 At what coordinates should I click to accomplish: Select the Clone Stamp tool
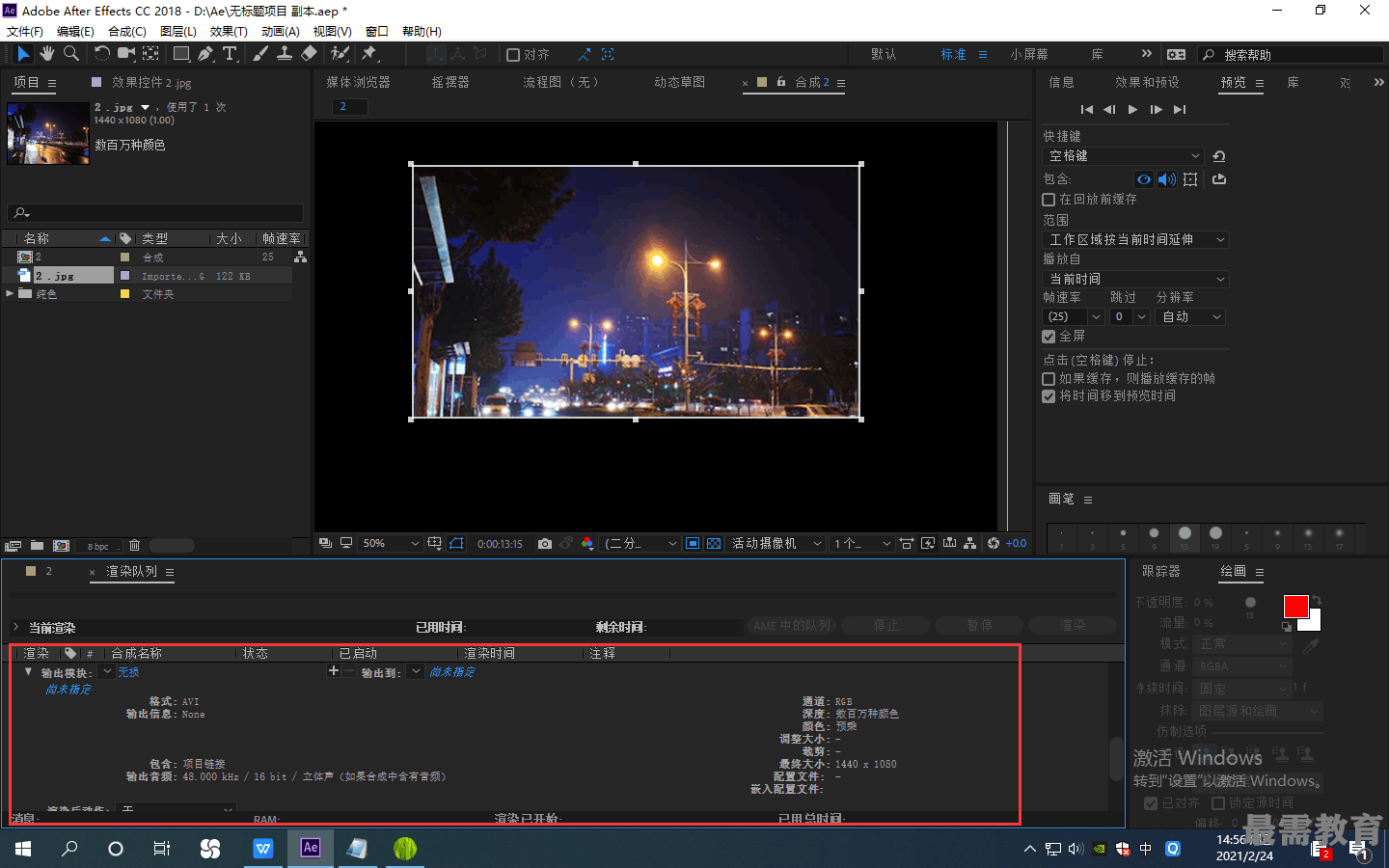point(285,54)
